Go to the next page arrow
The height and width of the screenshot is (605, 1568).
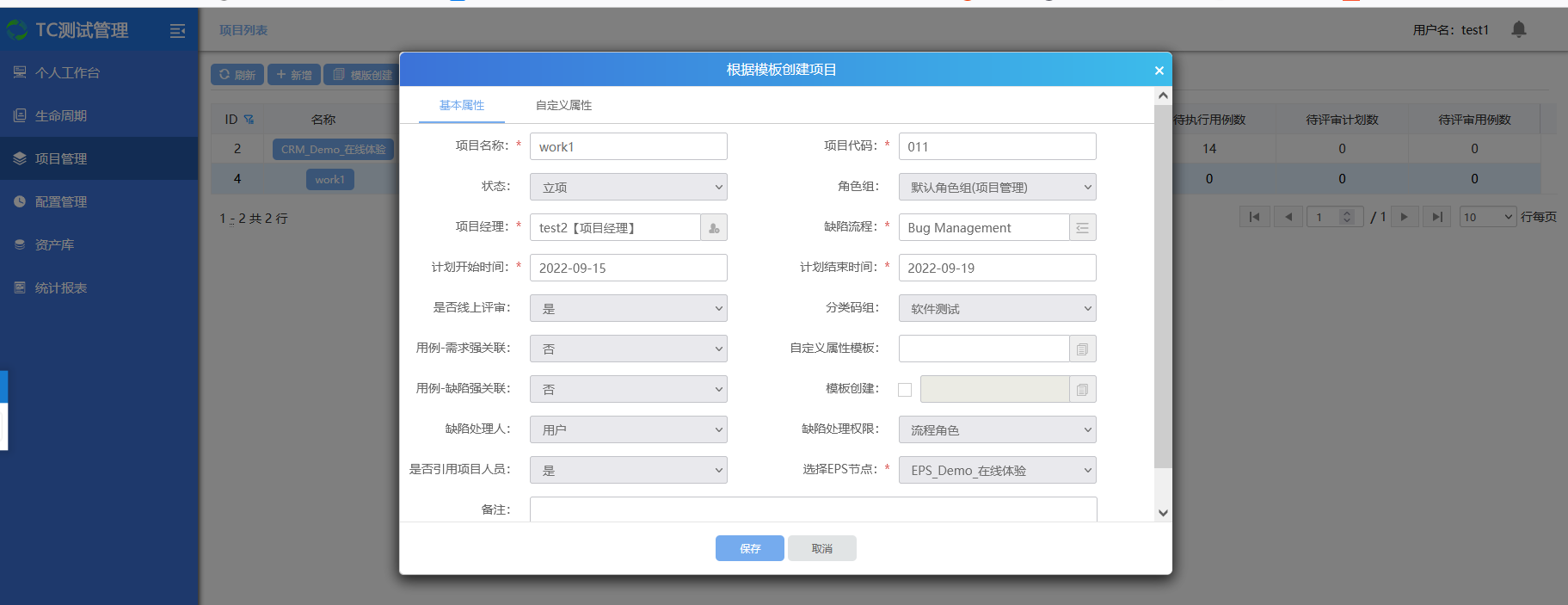(x=1404, y=217)
